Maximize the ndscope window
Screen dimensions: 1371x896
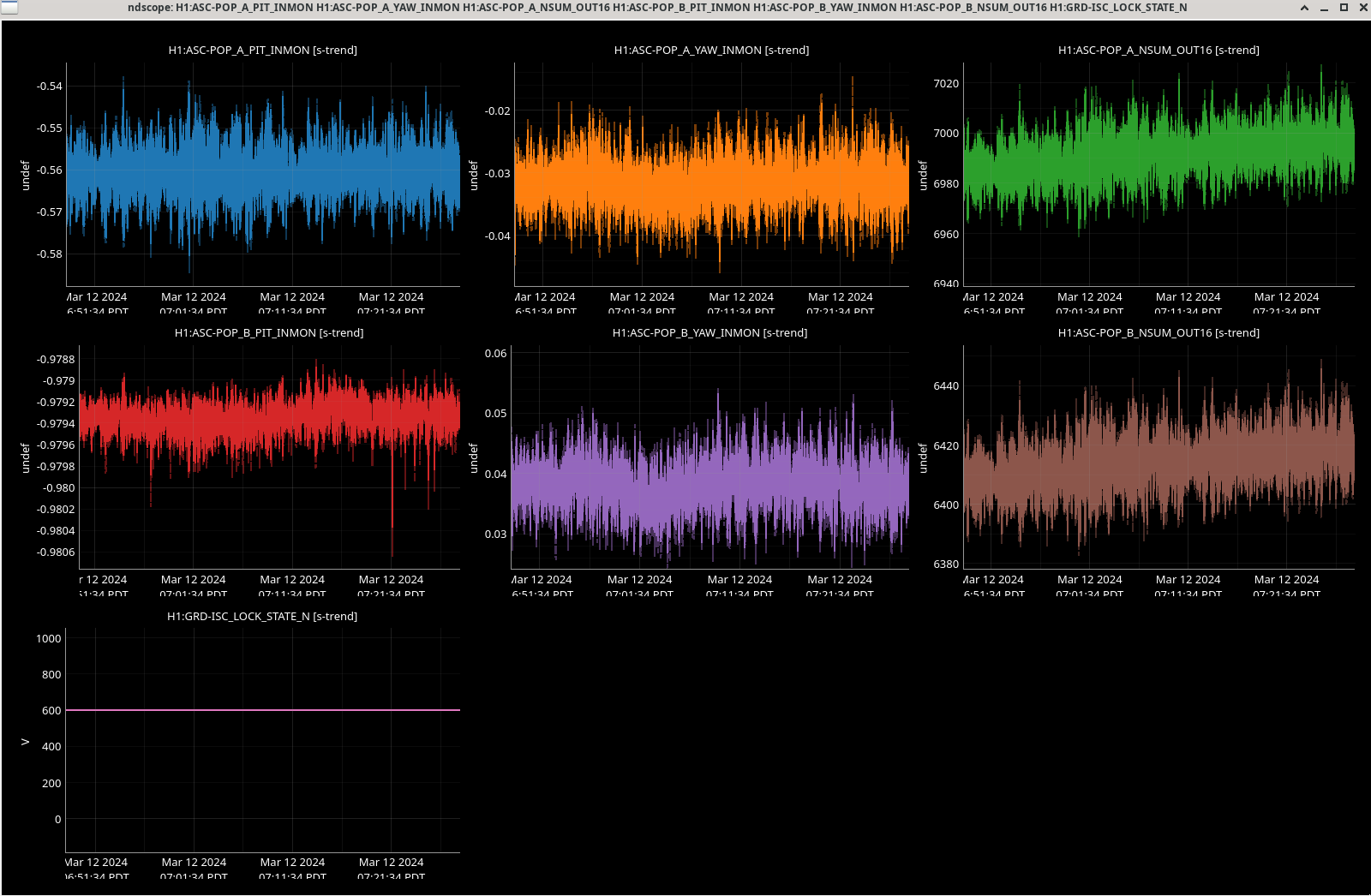1344,8
